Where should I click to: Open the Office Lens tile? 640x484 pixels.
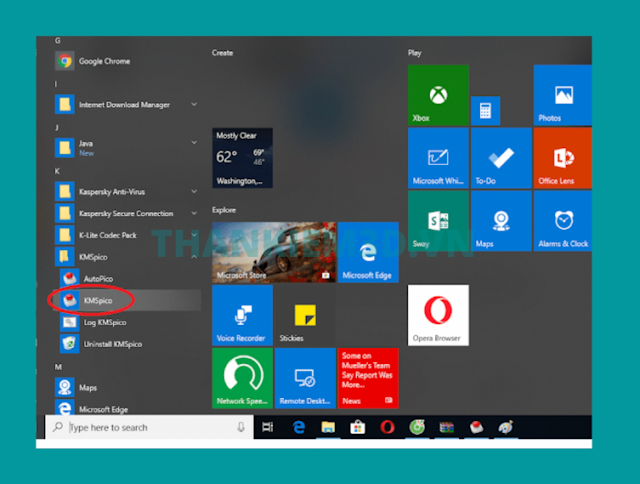pos(563,158)
